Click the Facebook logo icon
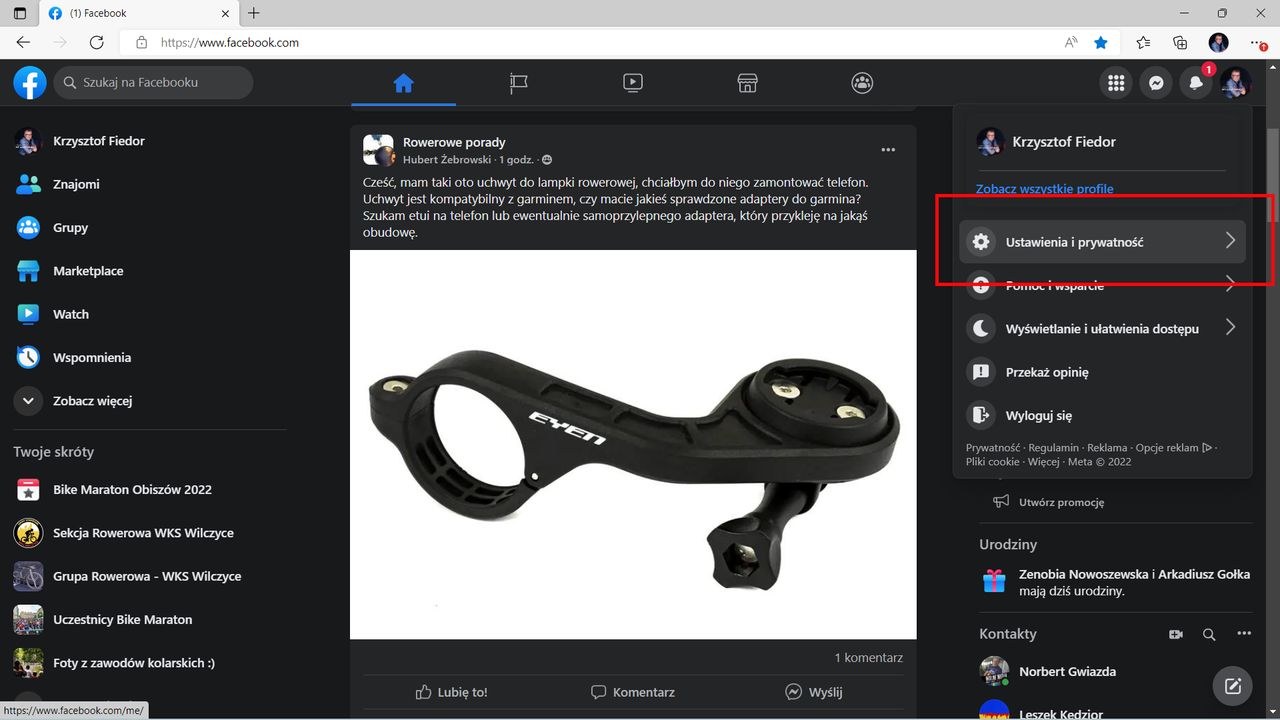 pos(30,83)
